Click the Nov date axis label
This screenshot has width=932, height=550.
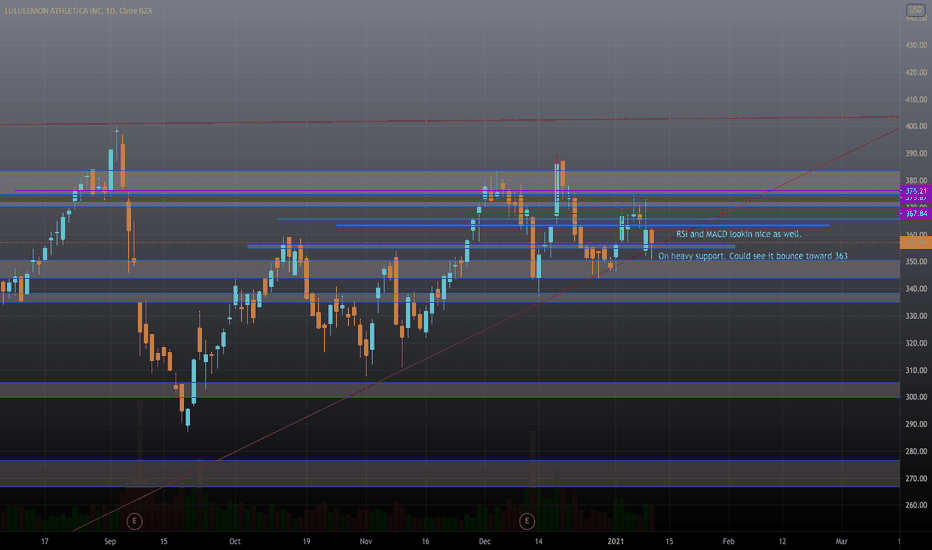(x=366, y=542)
